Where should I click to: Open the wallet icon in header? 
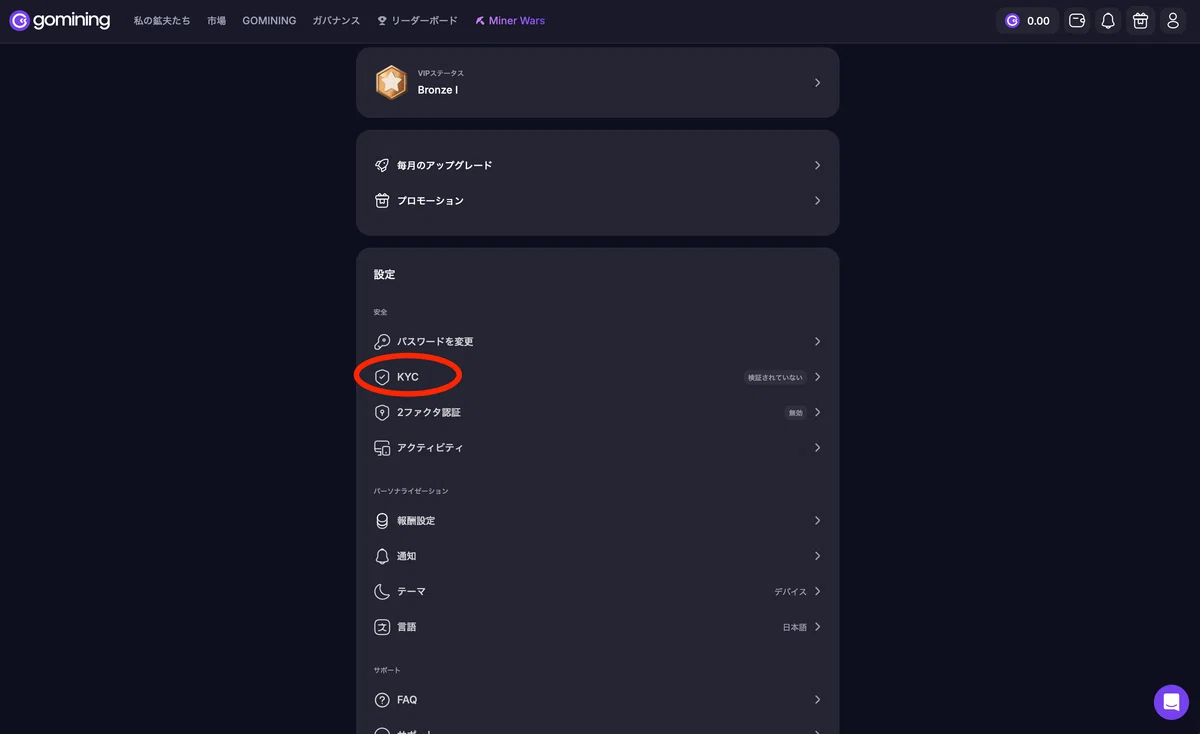(x=1077, y=20)
